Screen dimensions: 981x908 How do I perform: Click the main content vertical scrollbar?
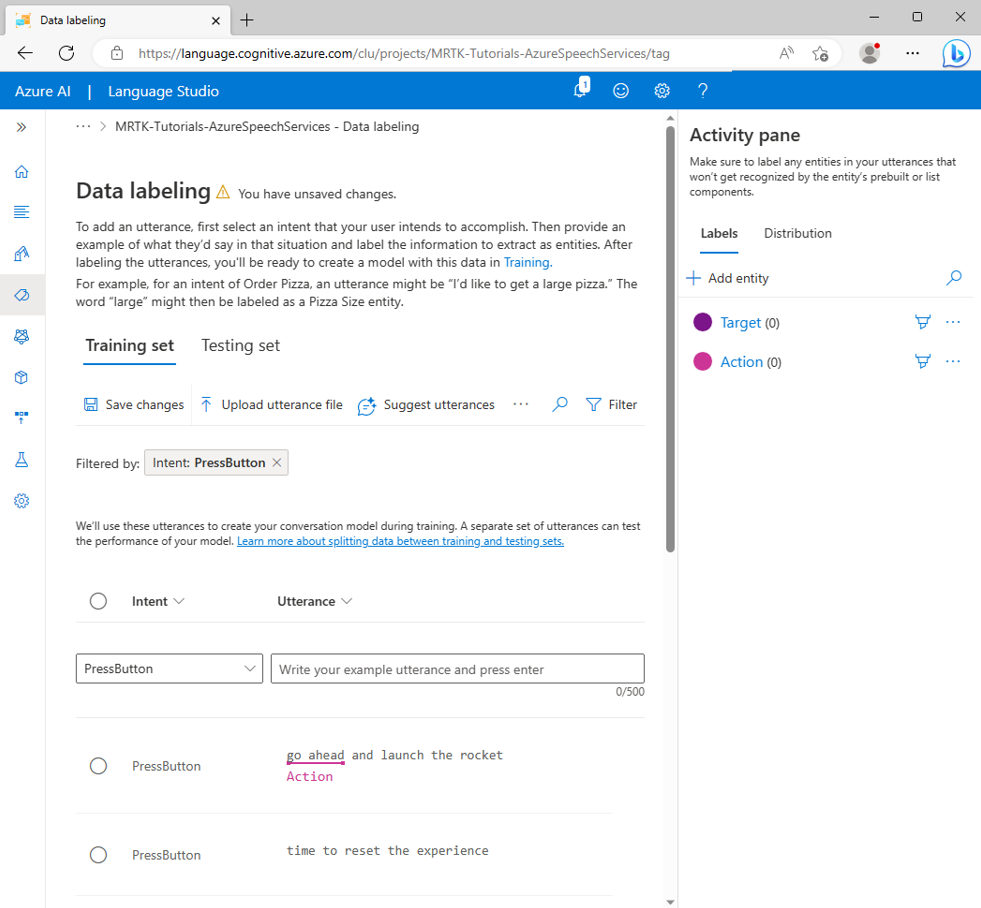pyautogui.click(x=670, y=339)
